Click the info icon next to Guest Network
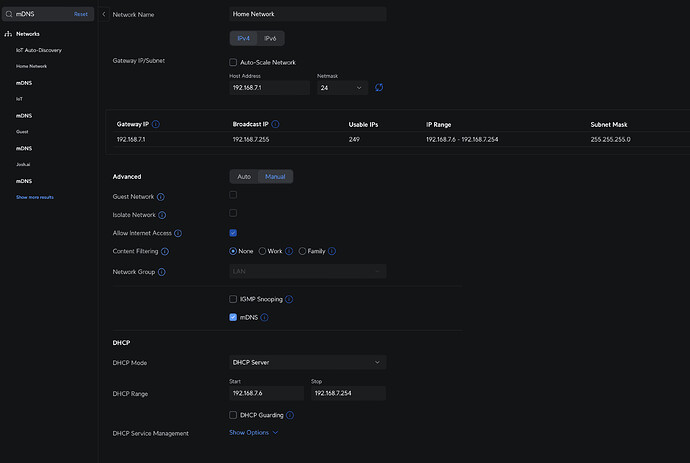This screenshot has width=690, height=463. [x=162, y=197]
